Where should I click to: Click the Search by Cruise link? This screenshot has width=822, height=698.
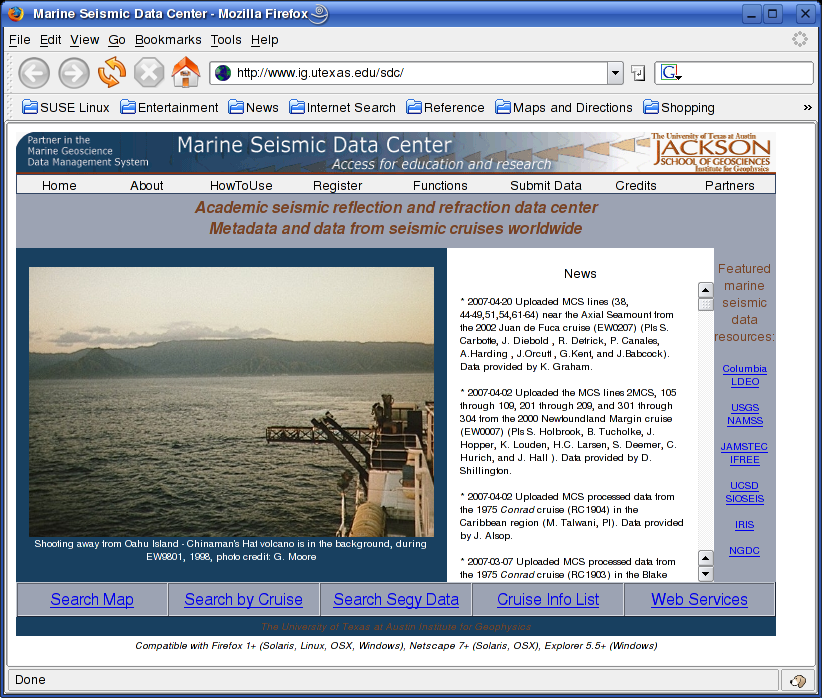(x=243, y=600)
